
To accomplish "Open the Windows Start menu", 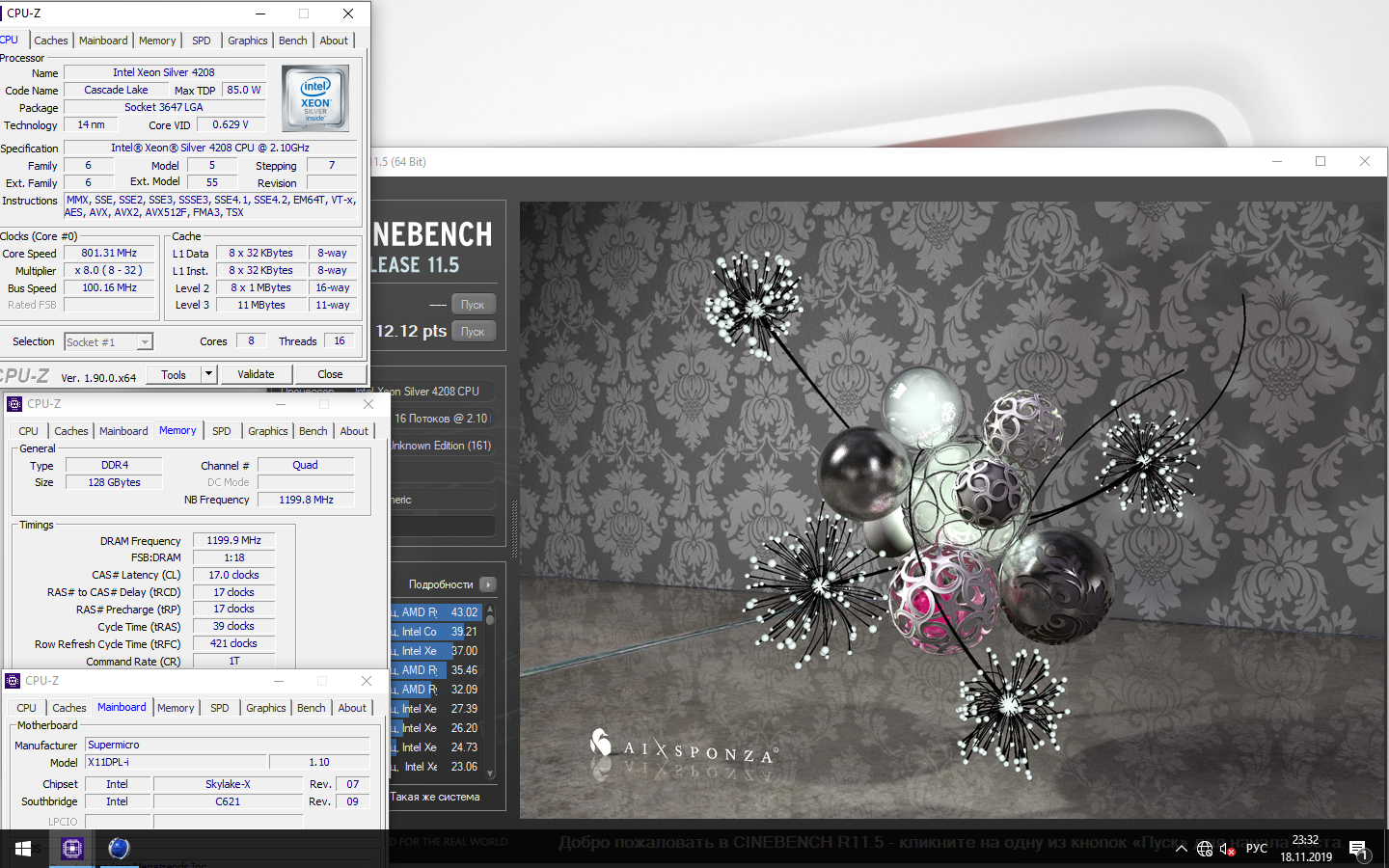I will (23, 849).
